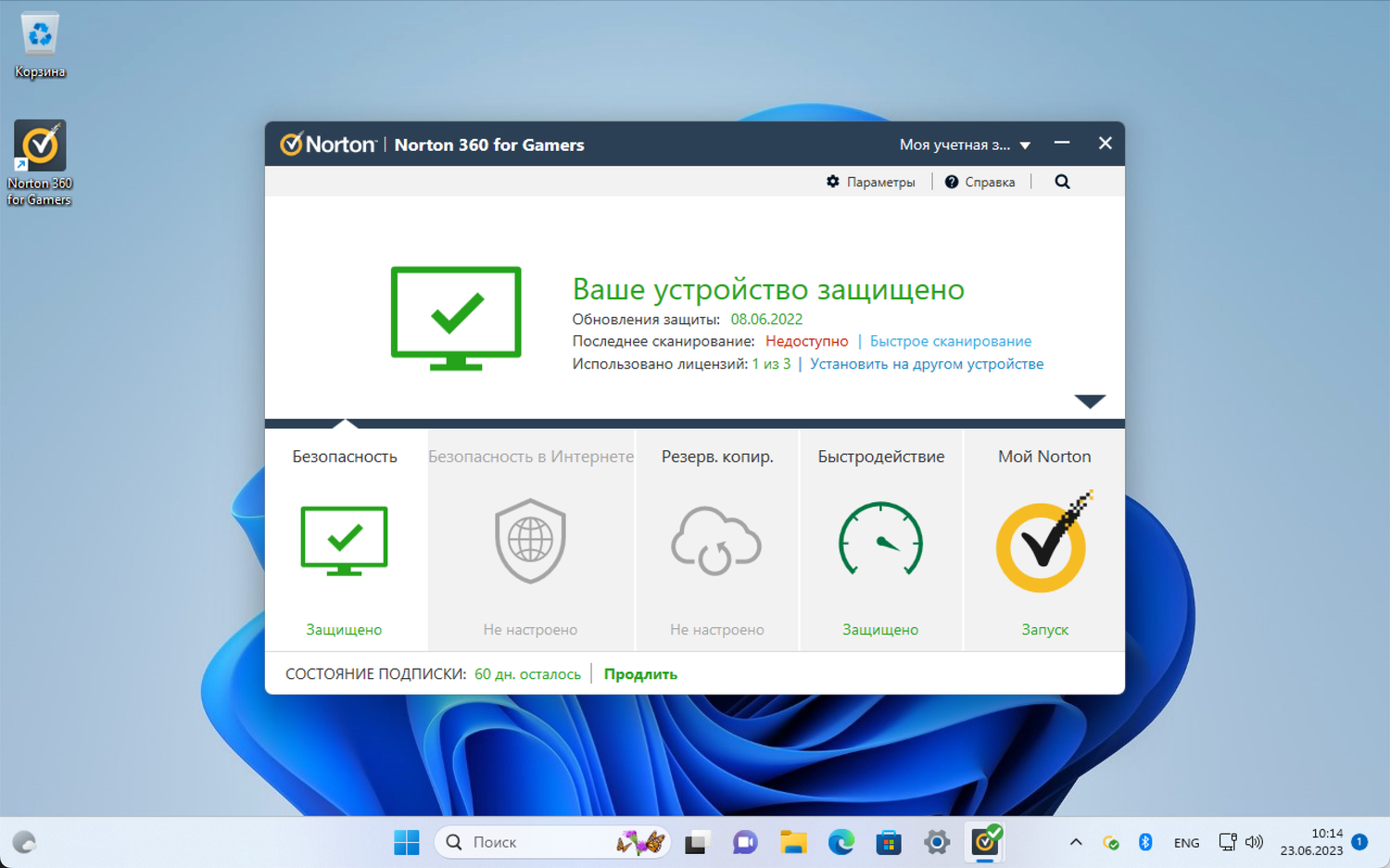Click Продлить to renew subscription

[640, 674]
